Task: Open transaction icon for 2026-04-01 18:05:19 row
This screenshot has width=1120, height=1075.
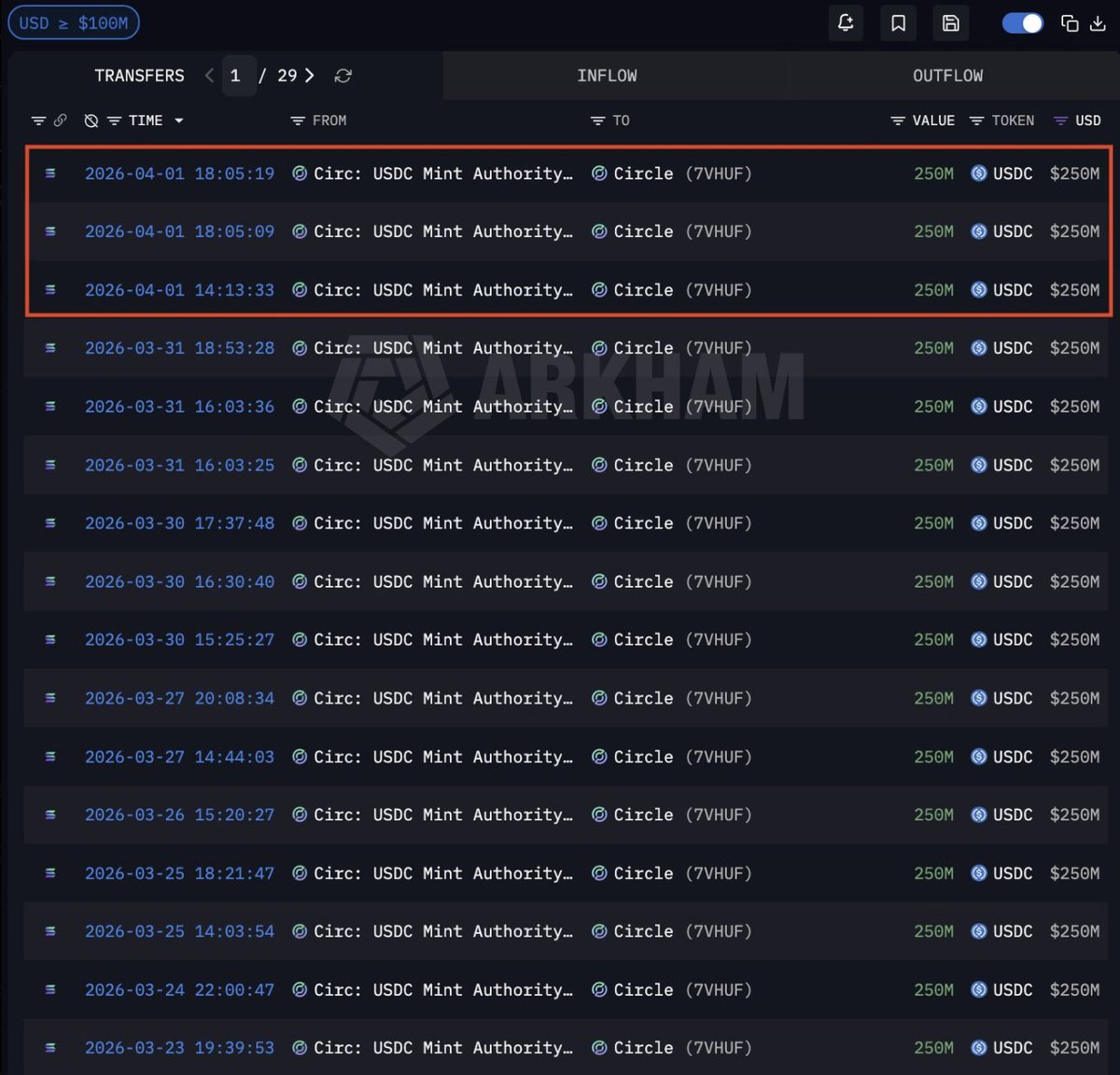Action: tap(50, 174)
